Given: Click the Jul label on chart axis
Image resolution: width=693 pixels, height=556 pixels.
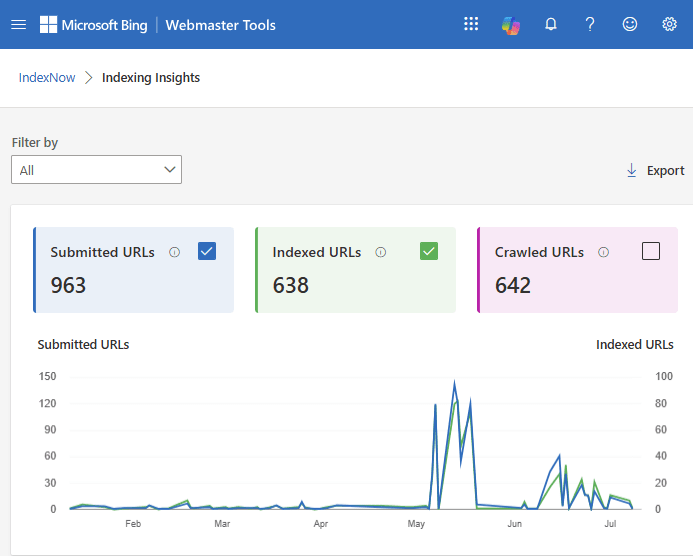Looking at the screenshot, I should pos(610,524).
